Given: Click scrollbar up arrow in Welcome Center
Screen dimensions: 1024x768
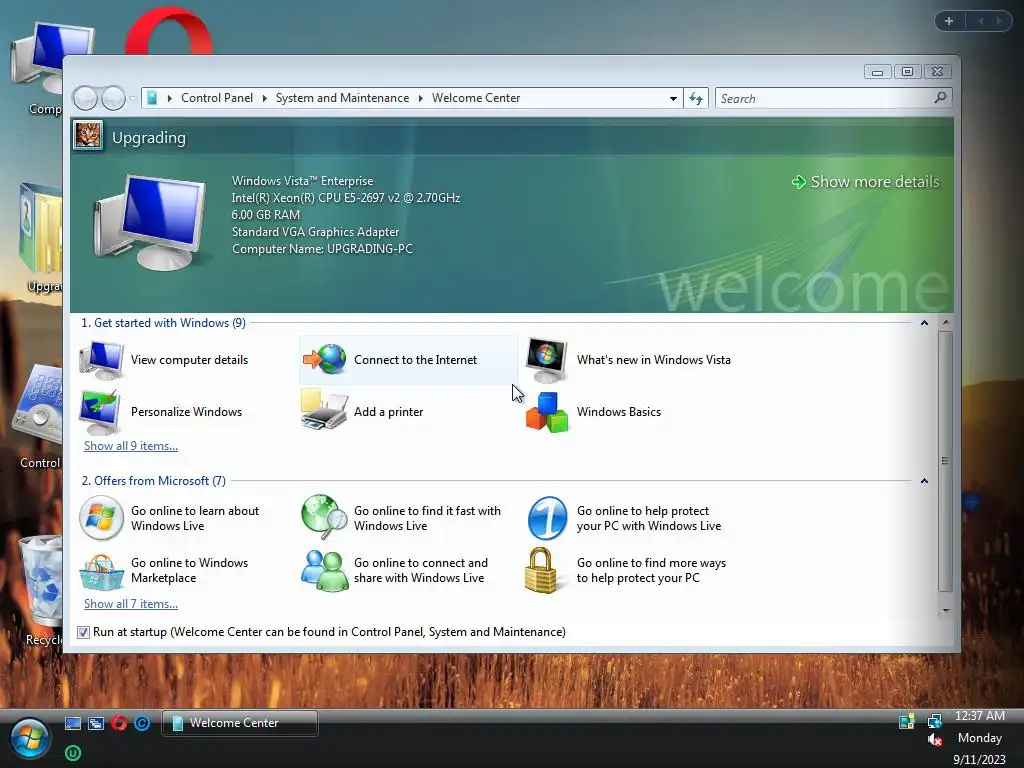Looking at the screenshot, I should pyautogui.click(x=946, y=323).
